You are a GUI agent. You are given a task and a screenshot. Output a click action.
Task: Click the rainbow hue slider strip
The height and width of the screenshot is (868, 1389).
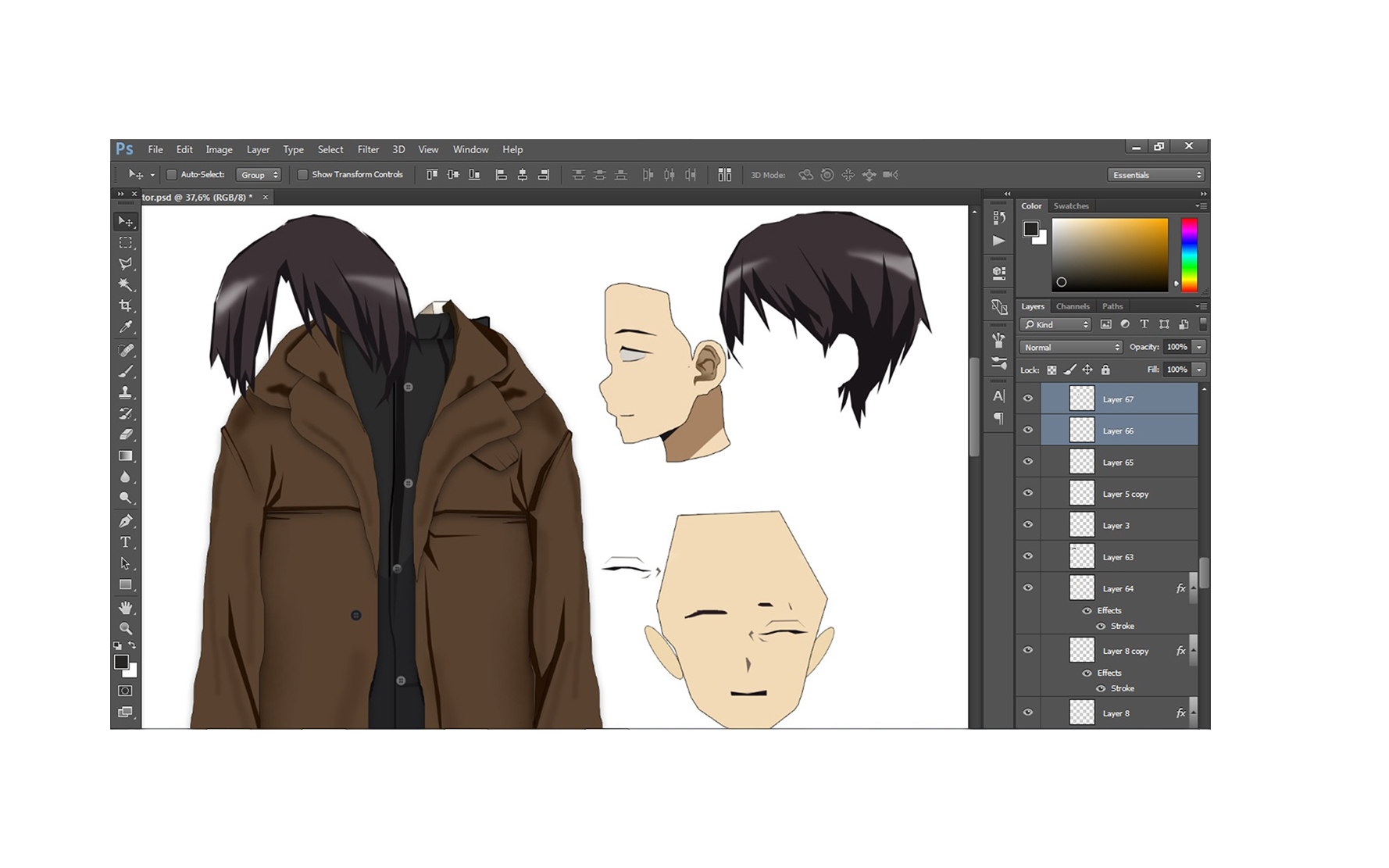(1189, 255)
